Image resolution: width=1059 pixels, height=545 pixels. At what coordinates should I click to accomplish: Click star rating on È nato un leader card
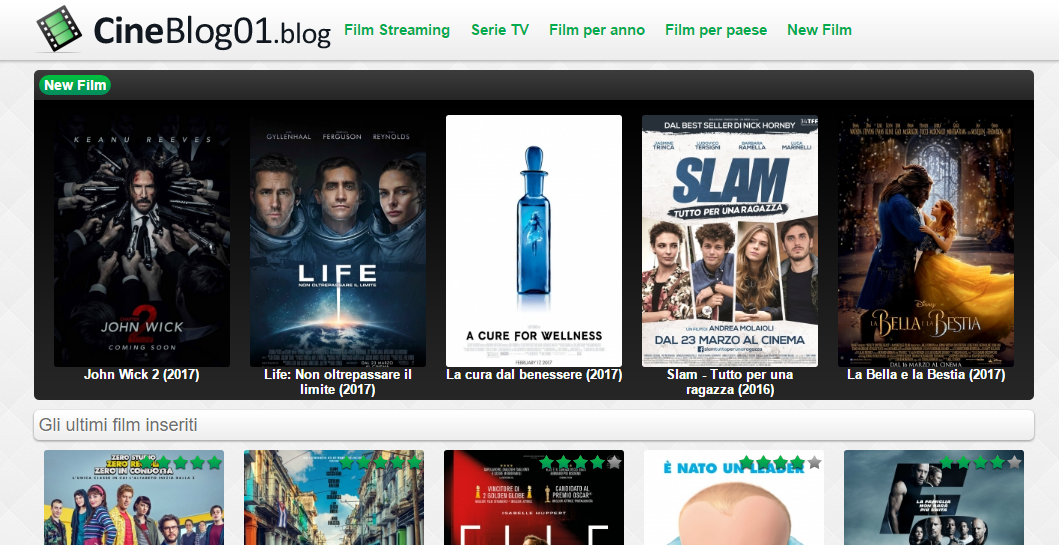pos(781,463)
